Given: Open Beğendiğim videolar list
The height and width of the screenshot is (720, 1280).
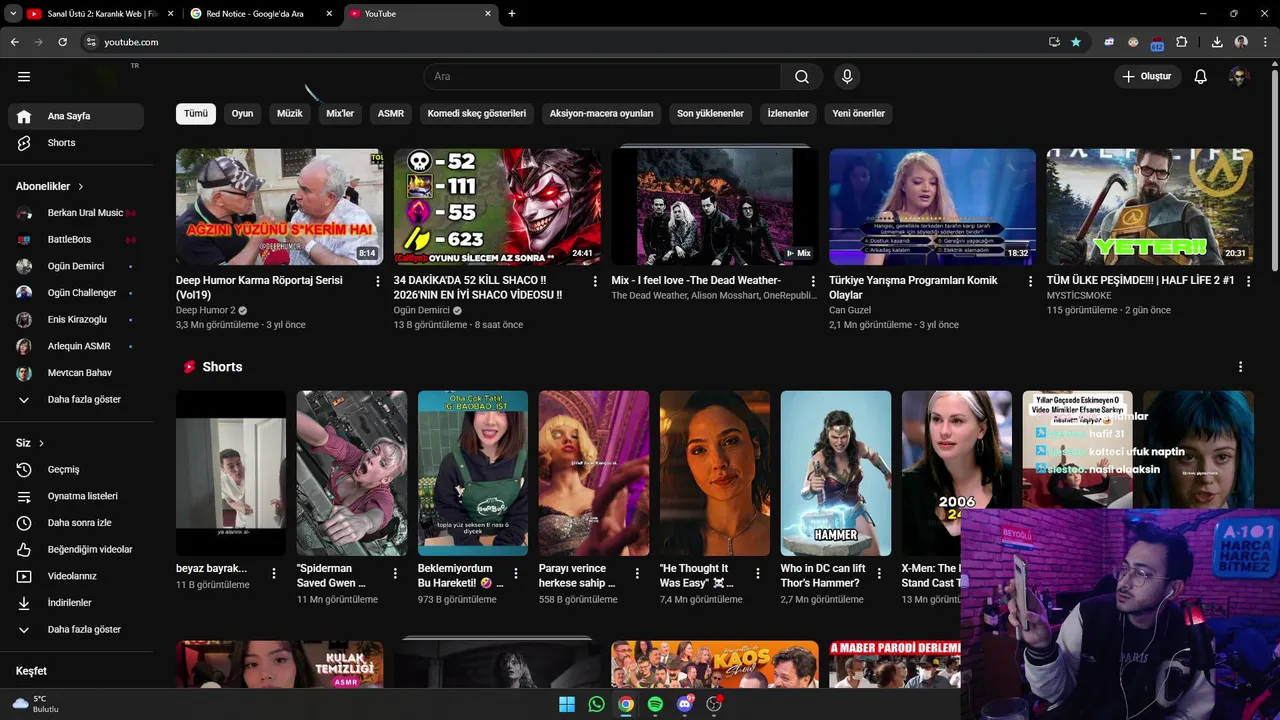Looking at the screenshot, I should (76, 549).
